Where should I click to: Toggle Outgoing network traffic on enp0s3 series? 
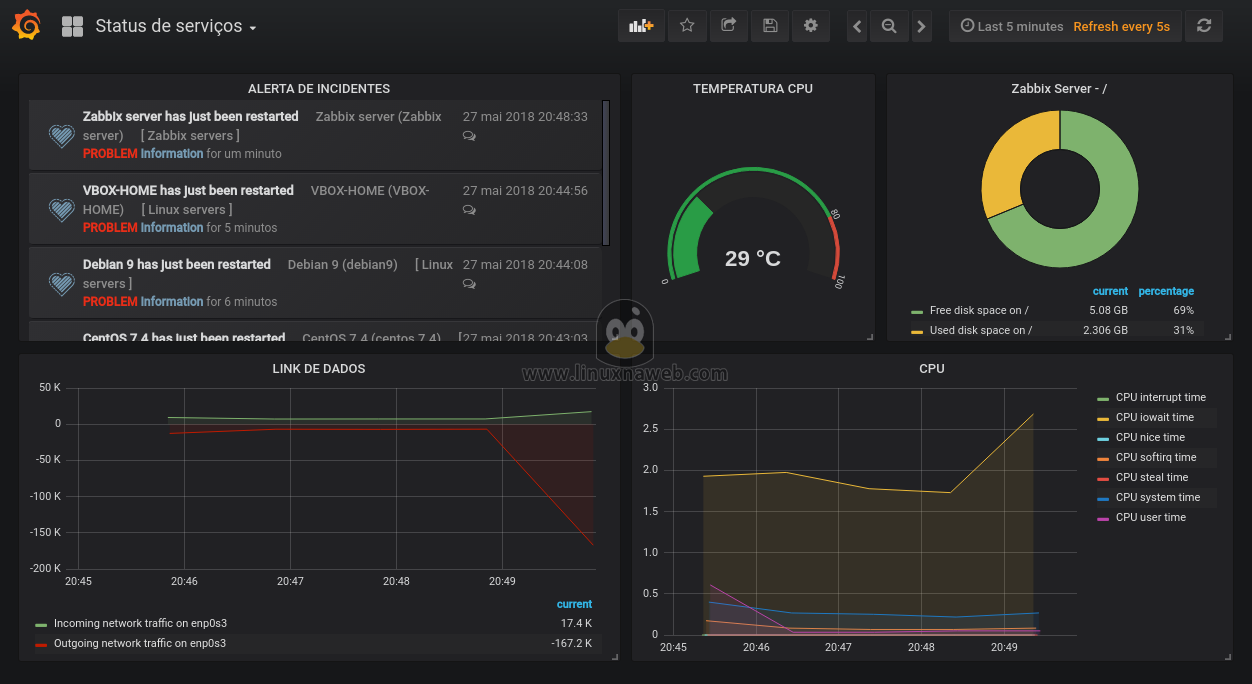click(140, 644)
